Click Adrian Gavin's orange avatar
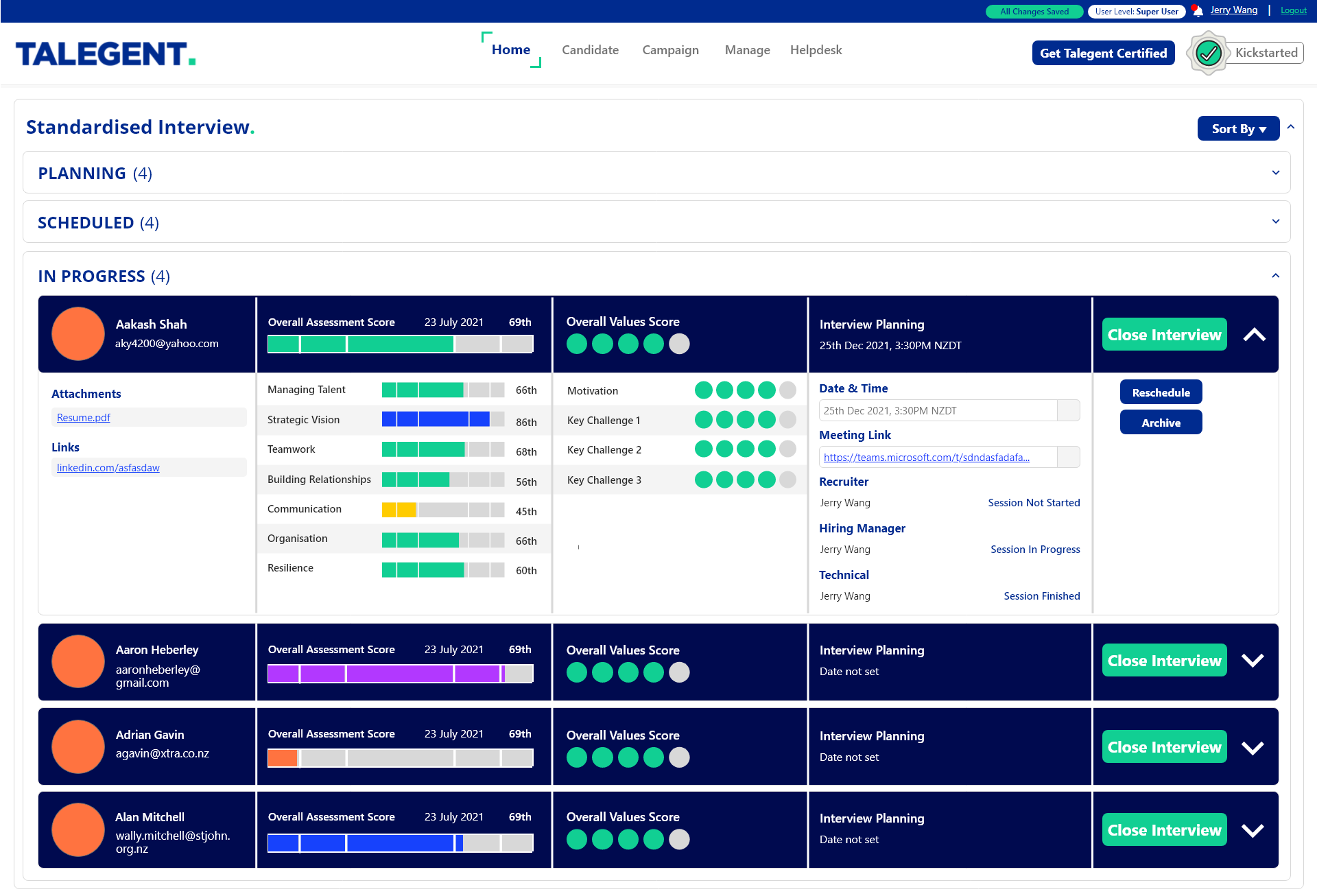 click(x=78, y=746)
